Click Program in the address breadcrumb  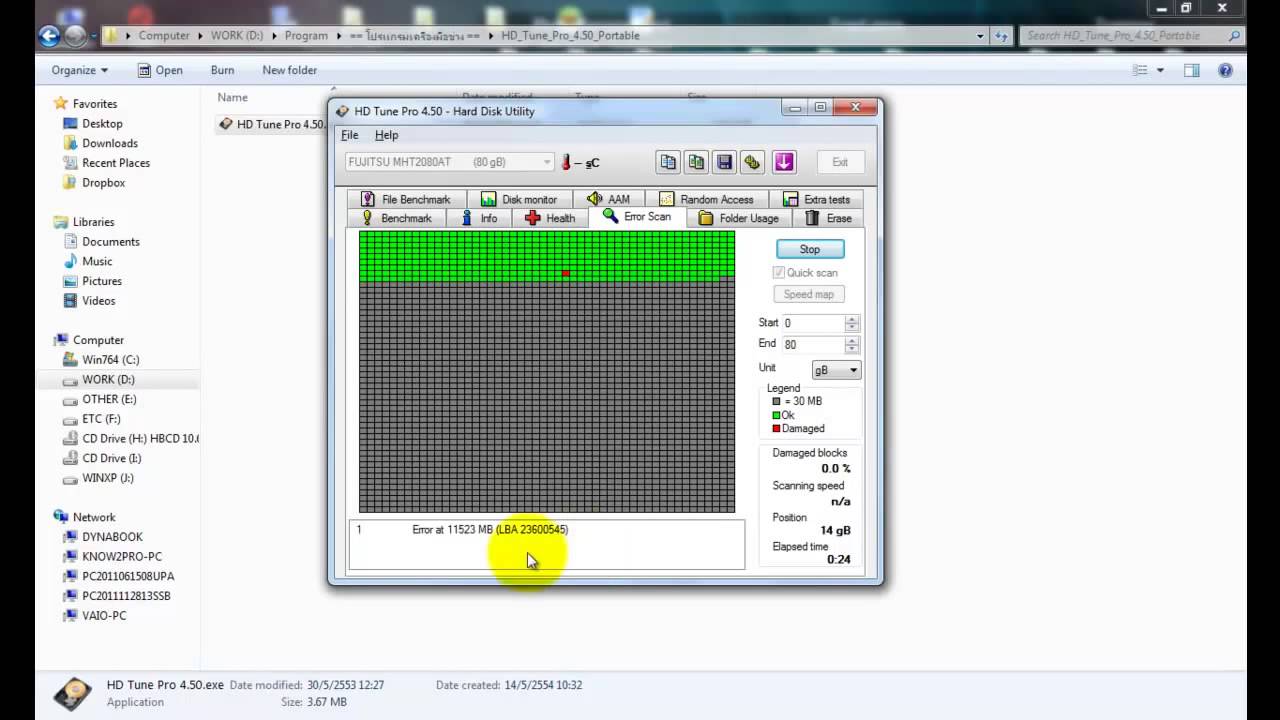[x=306, y=35]
